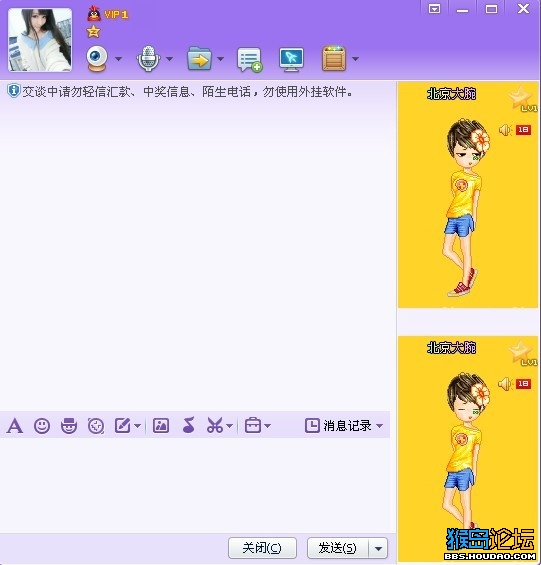Mute the lower QQ show speaker
Screen dimensions: 541x565
point(505,384)
